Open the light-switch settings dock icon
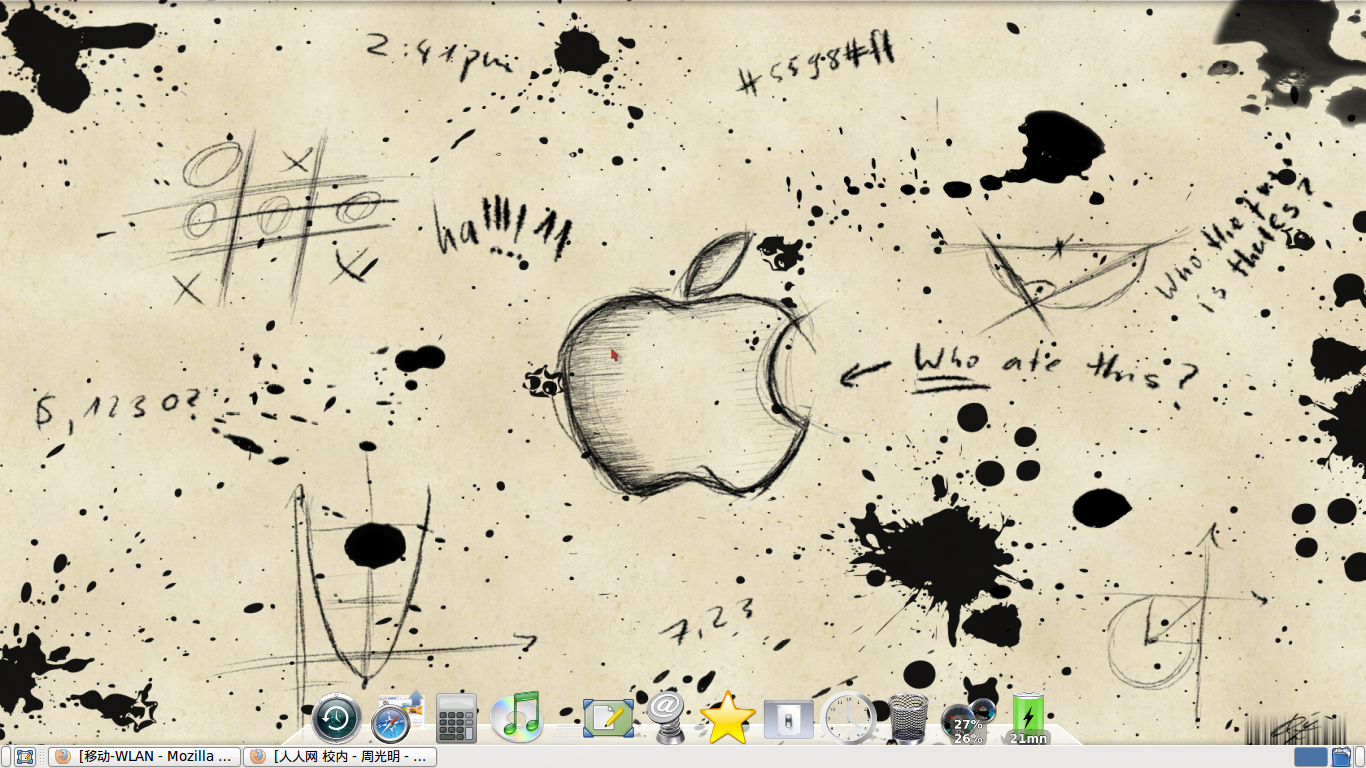Screen dimensions: 1366x768 788,719
